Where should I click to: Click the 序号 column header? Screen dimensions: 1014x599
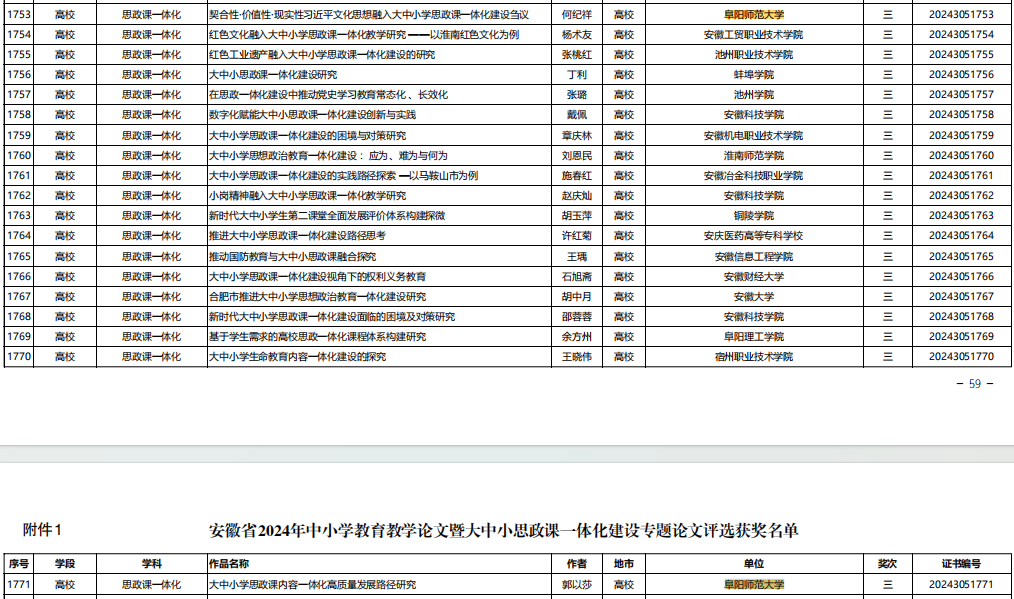coord(18,564)
